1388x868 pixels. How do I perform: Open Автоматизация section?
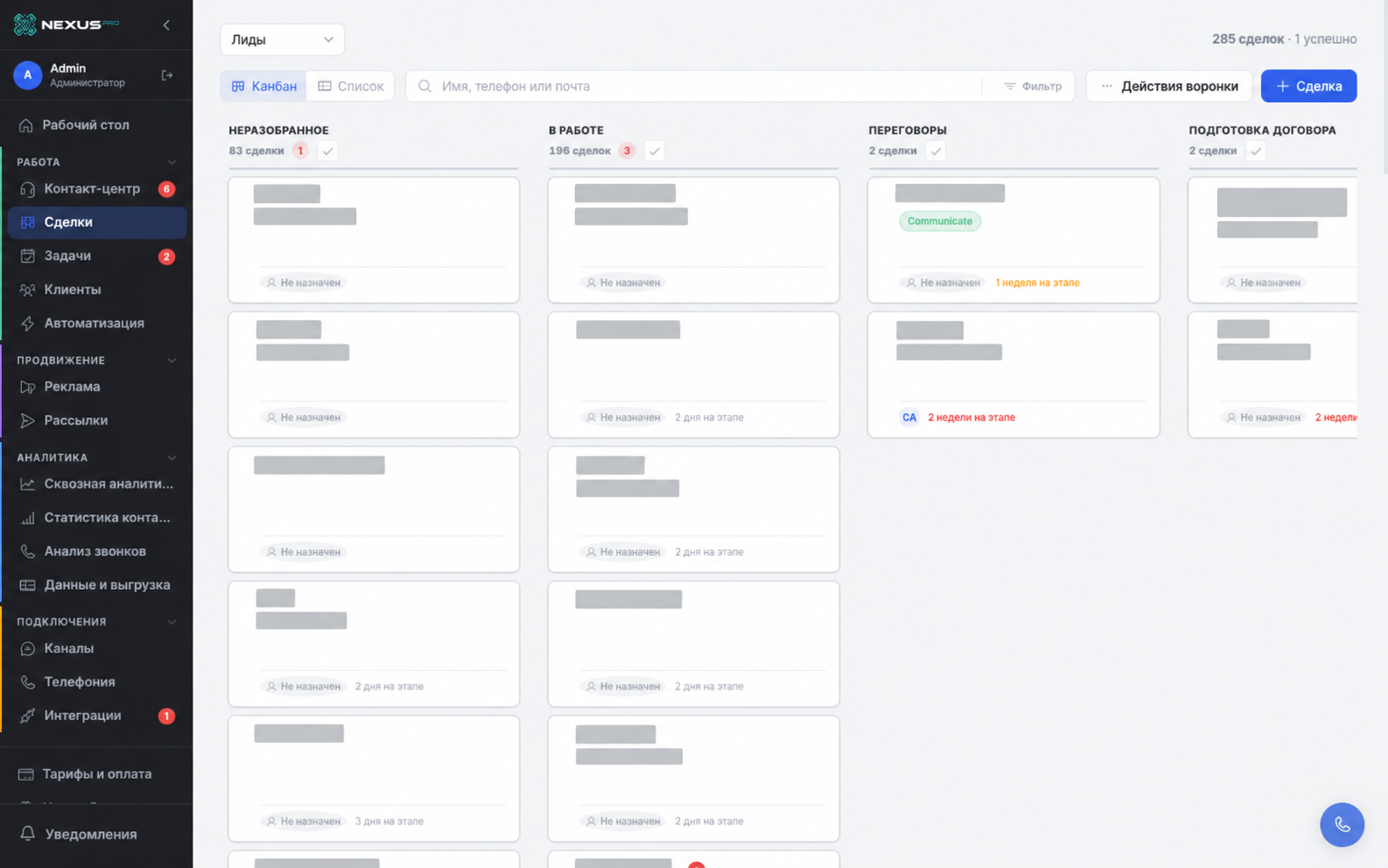[x=96, y=323]
